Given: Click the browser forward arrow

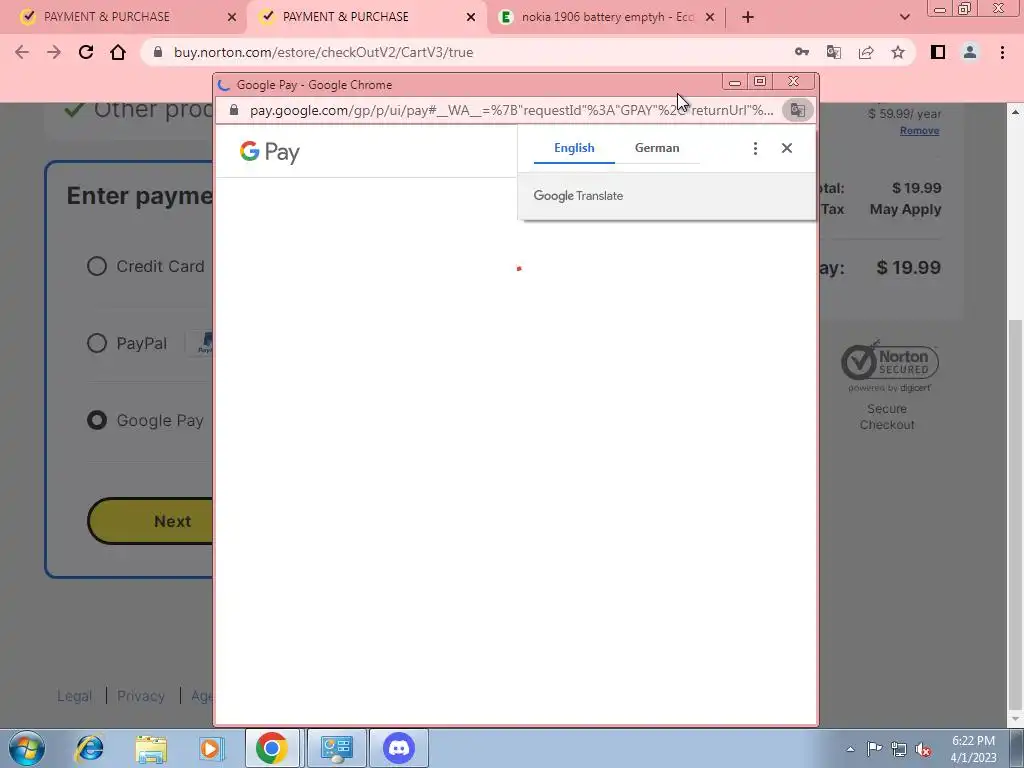Looking at the screenshot, I should (54, 52).
